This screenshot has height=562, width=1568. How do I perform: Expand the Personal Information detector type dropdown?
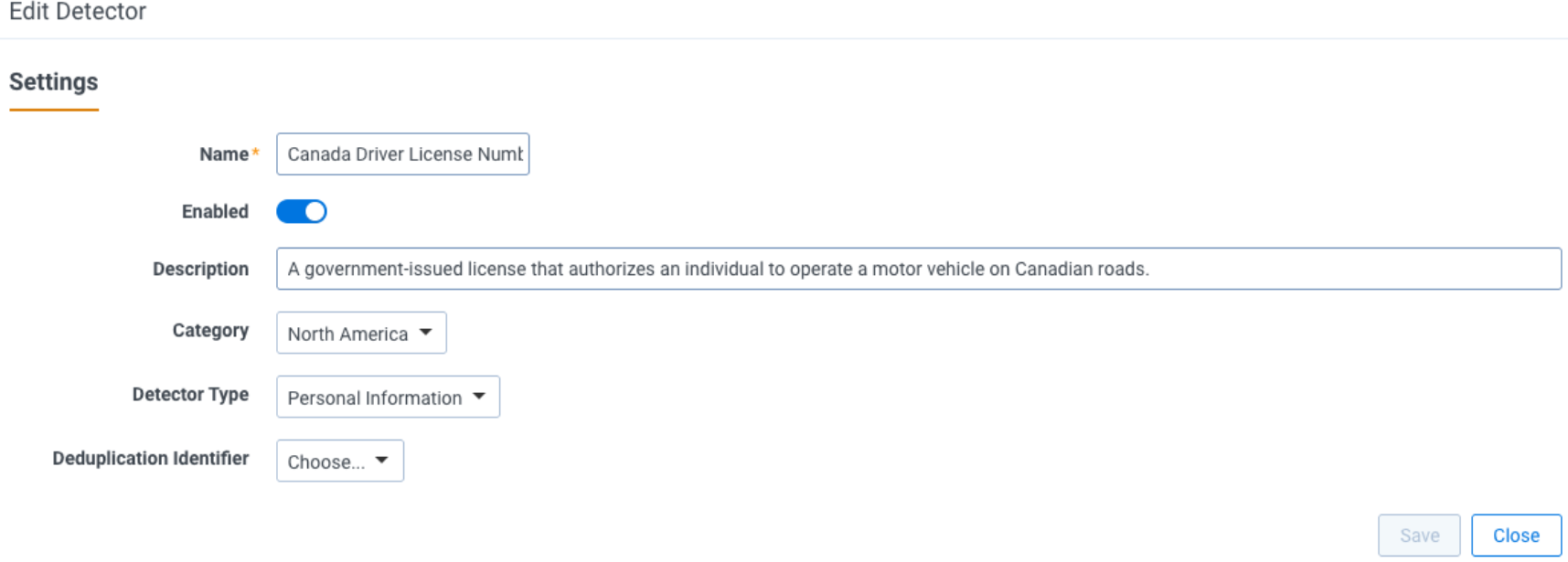click(x=387, y=398)
